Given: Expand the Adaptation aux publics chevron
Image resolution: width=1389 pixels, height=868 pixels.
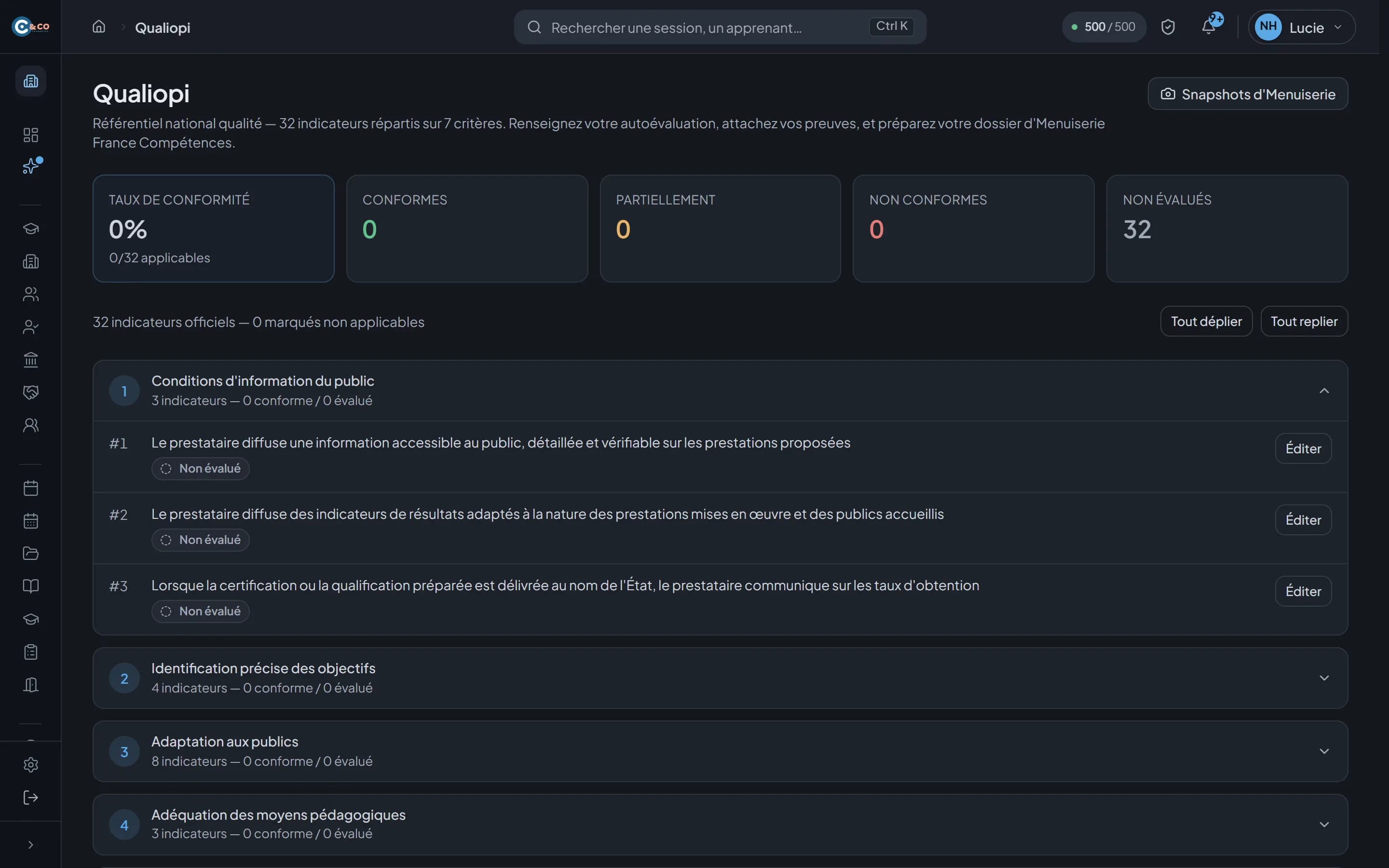Looking at the screenshot, I should 1324,751.
